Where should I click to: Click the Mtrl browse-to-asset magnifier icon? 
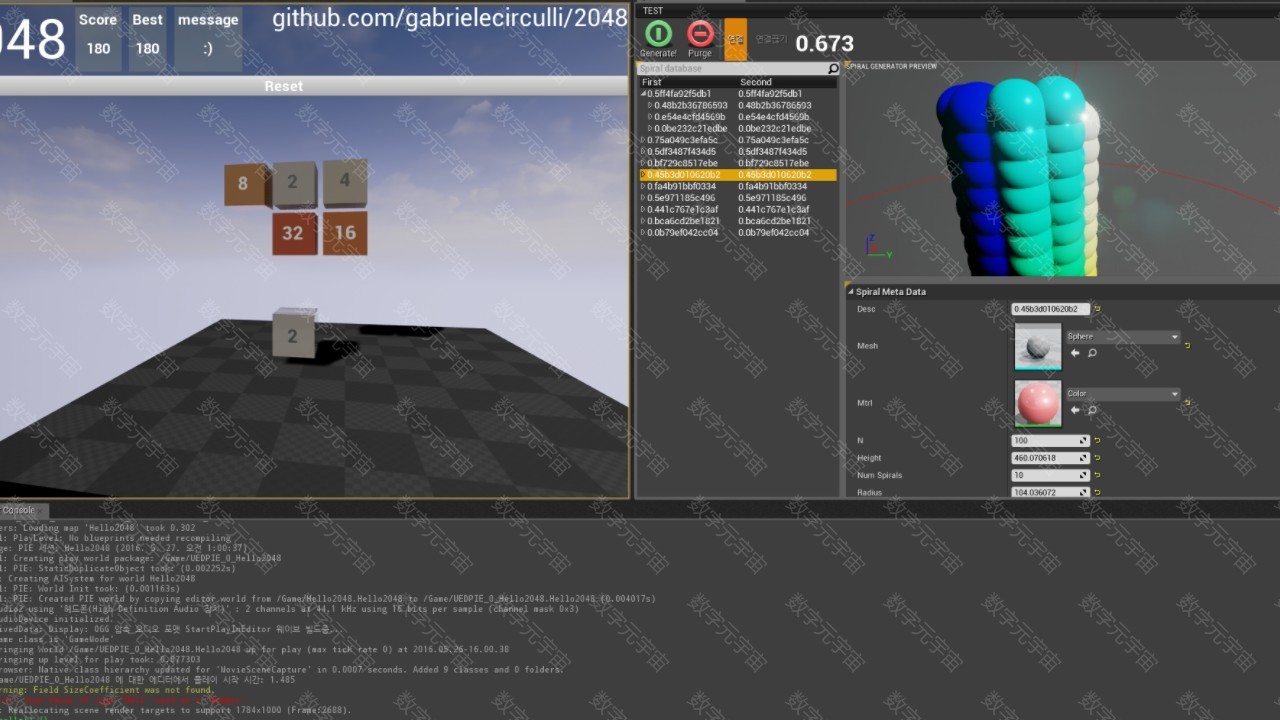click(1092, 410)
